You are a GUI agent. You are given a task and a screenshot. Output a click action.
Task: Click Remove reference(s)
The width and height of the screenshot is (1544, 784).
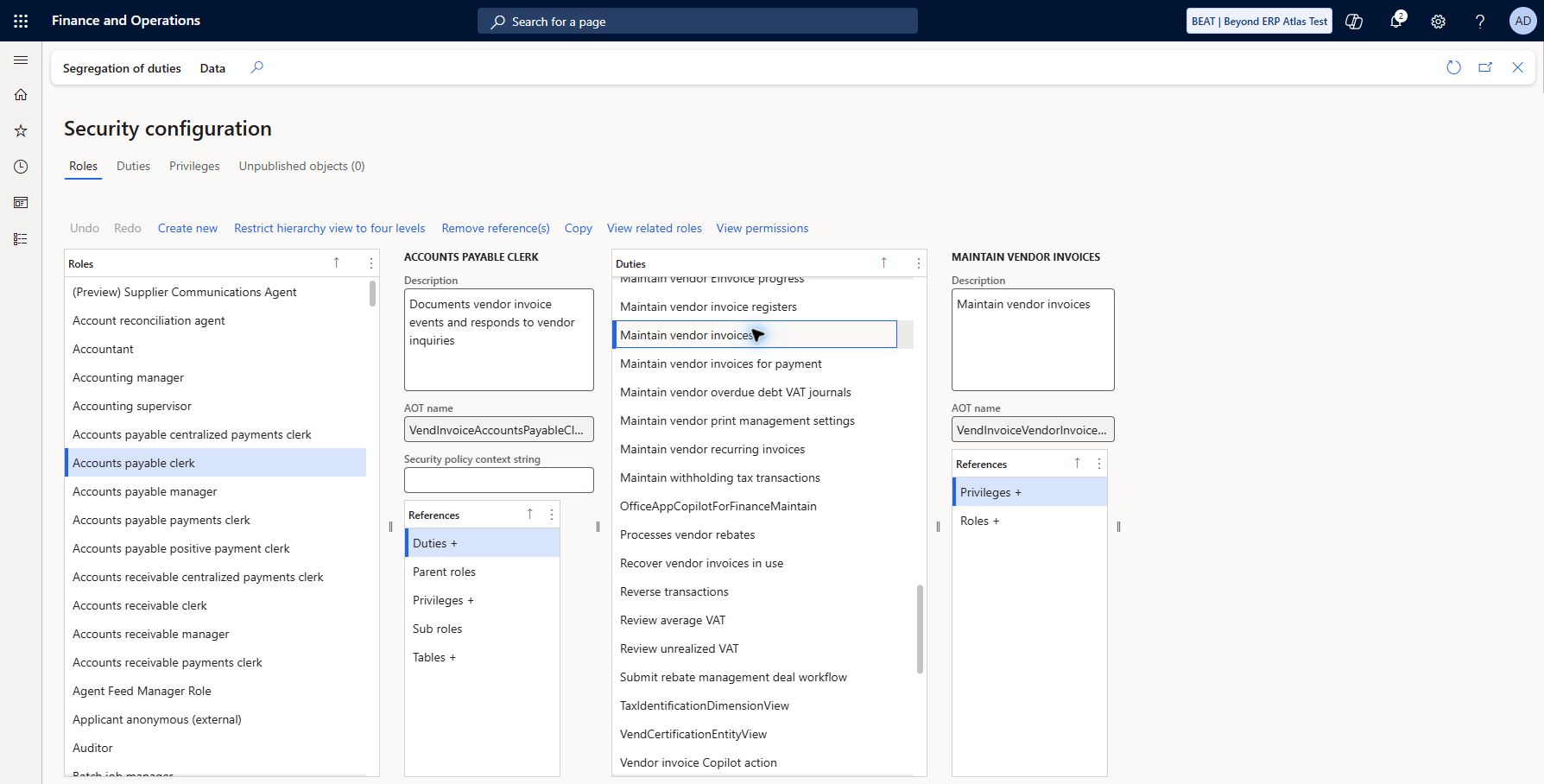(x=496, y=228)
